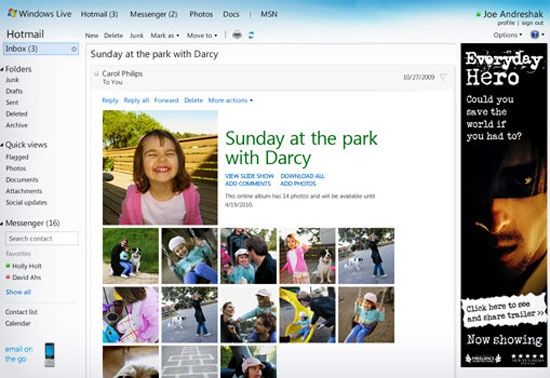Go to Photos in top navigation
The image size is (550, 378).
point(201,14)
